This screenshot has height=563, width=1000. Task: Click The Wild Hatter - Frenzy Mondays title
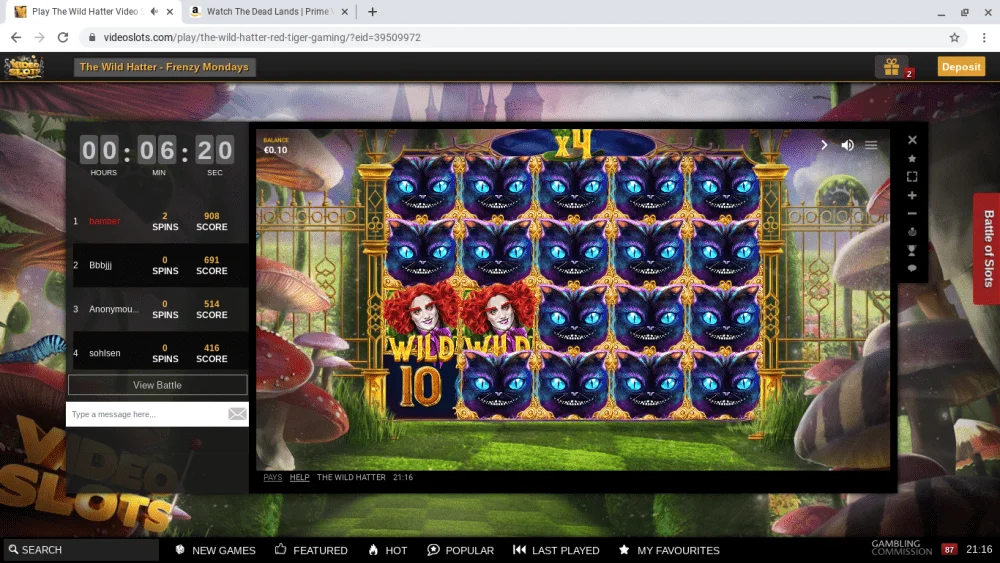click(165, 67)
